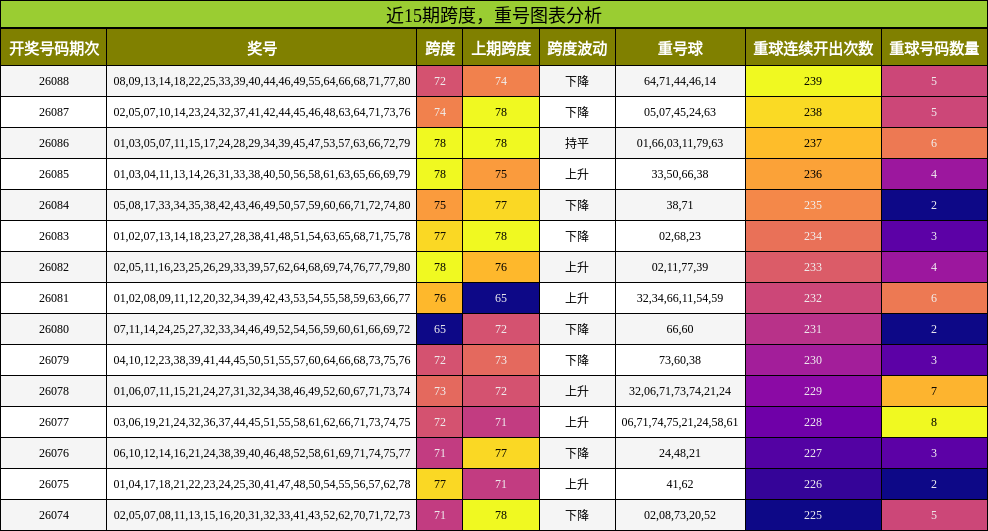Select the 上期跨度 value 73 in row 26079
The image size is (988, 531).
[501, 360]
